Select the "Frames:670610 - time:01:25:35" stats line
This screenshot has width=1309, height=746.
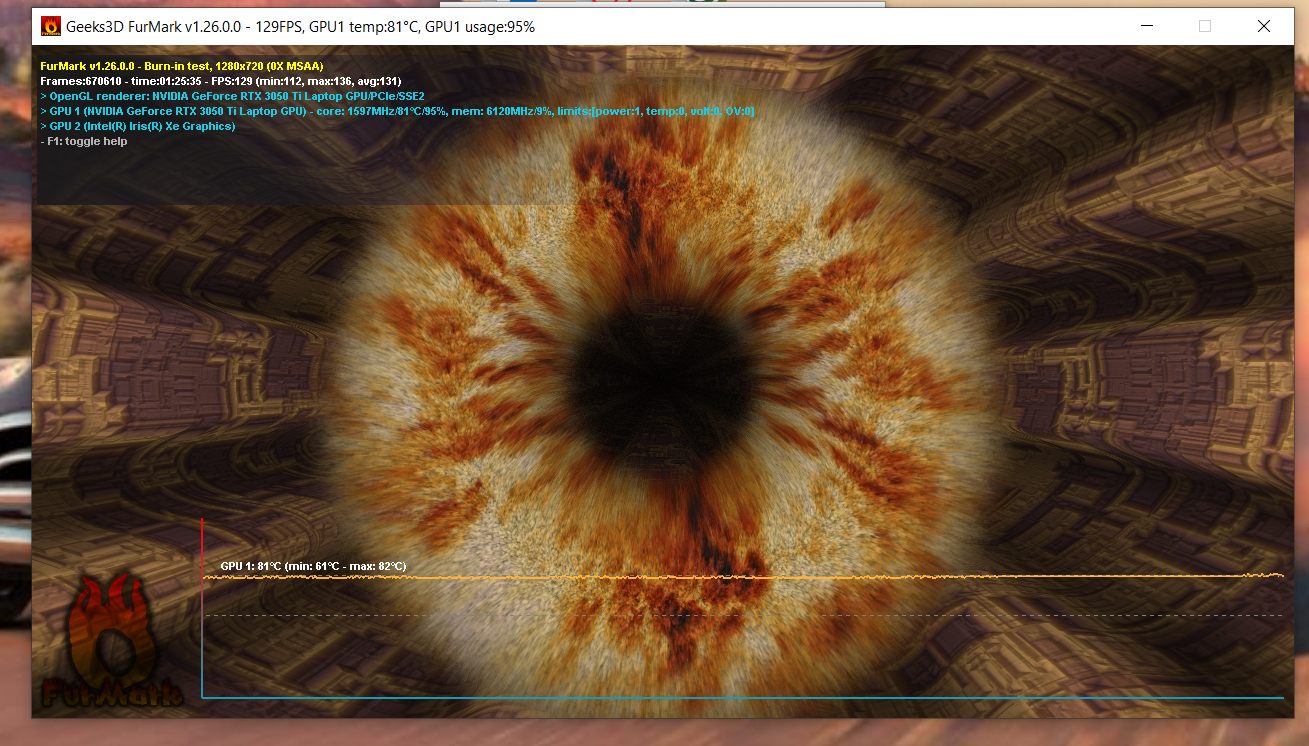click(221, 81)
